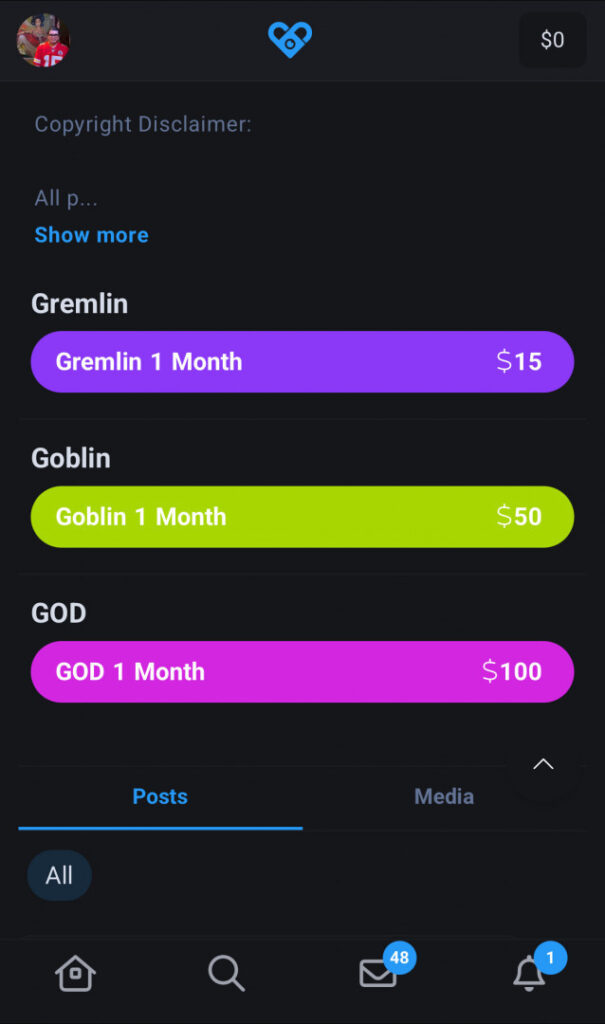Open the home feed icon

click(75, 972)
